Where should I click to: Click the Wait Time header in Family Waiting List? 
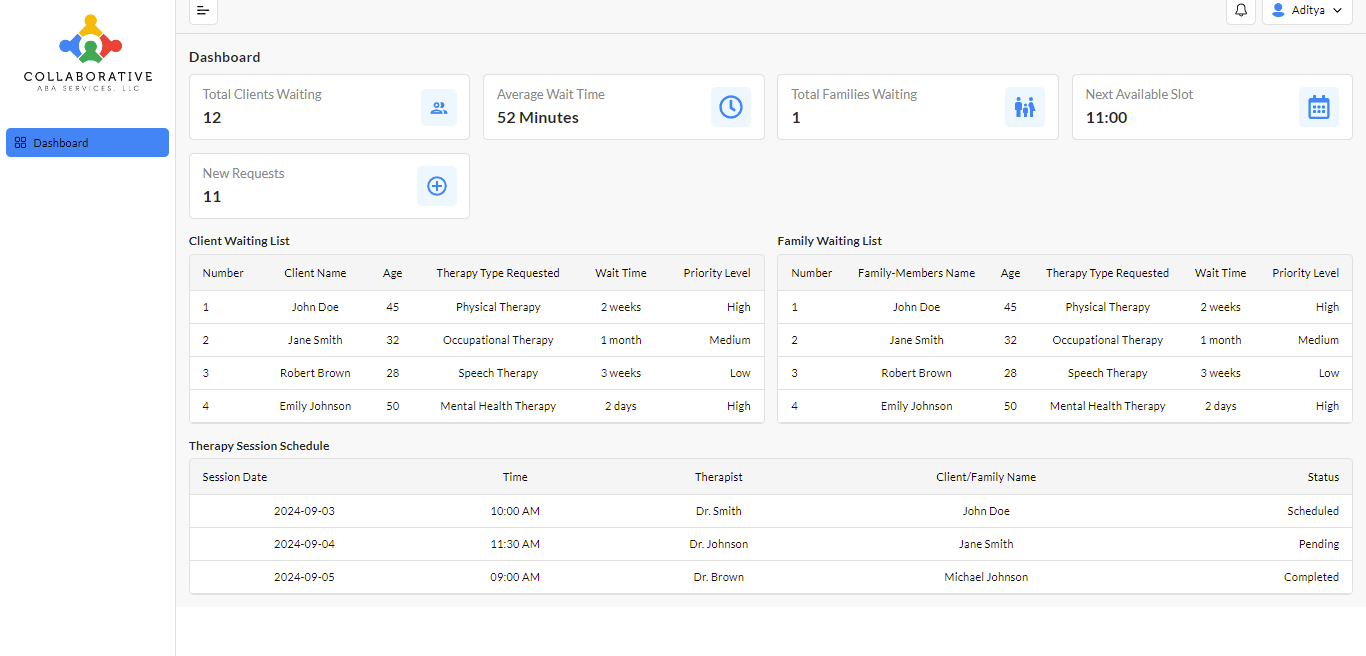click(x=1220, y=273)
